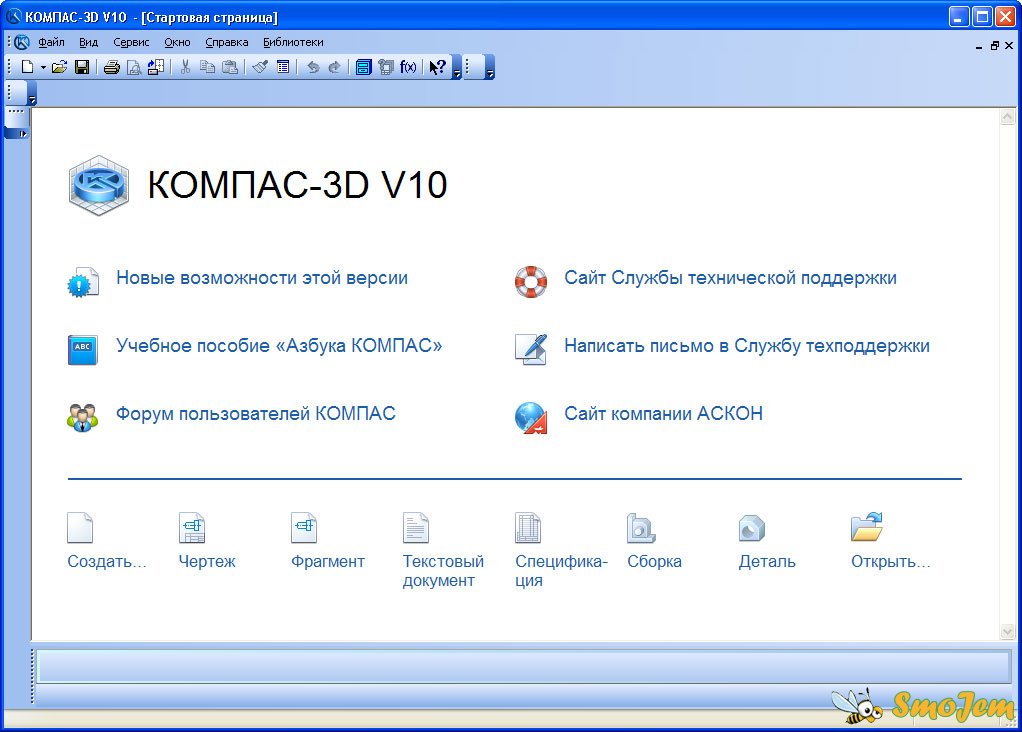The image size is (1022, 732).
Task: Click Написать письмо в Службу техподдержки
Action: click(747, 346)
